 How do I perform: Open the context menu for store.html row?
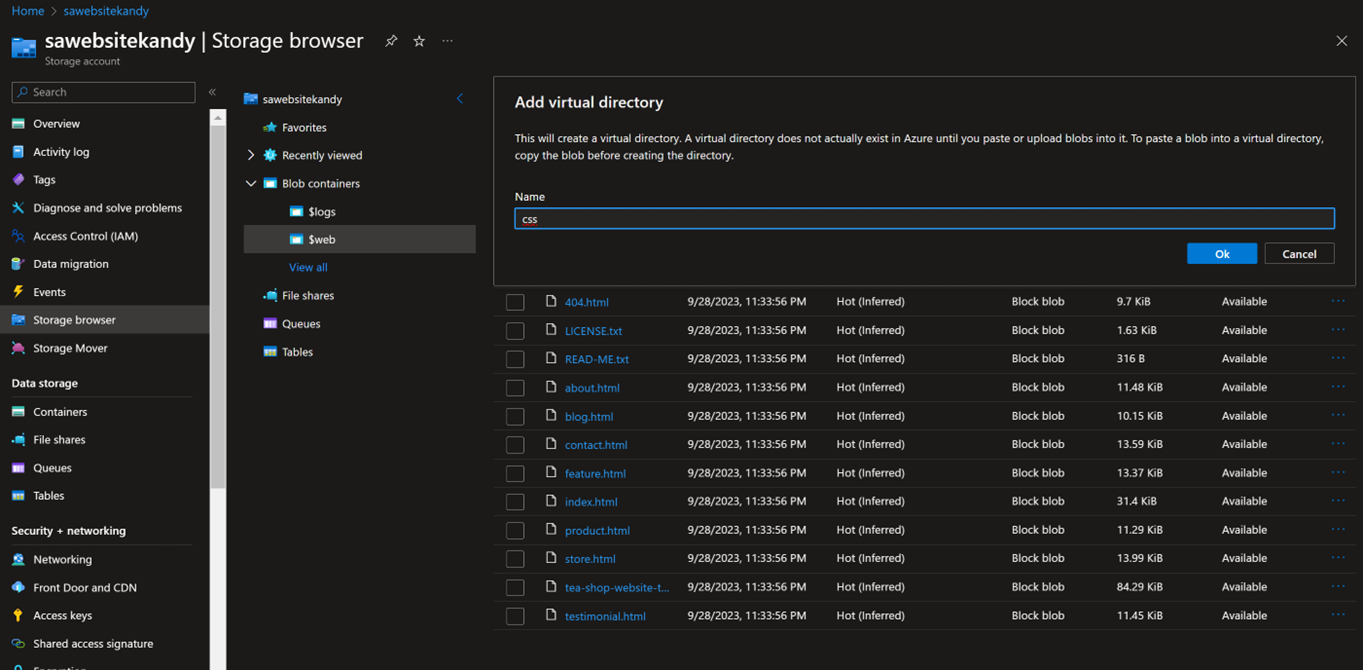click(x=1338, y=558)
